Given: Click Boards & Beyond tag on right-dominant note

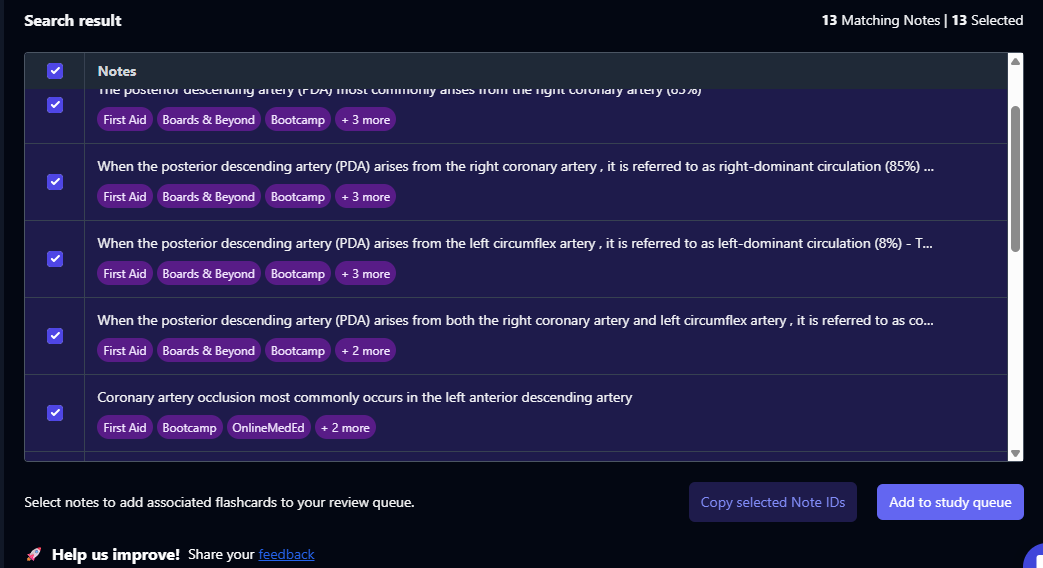Looking at the screenshot, I should [208, 197].
